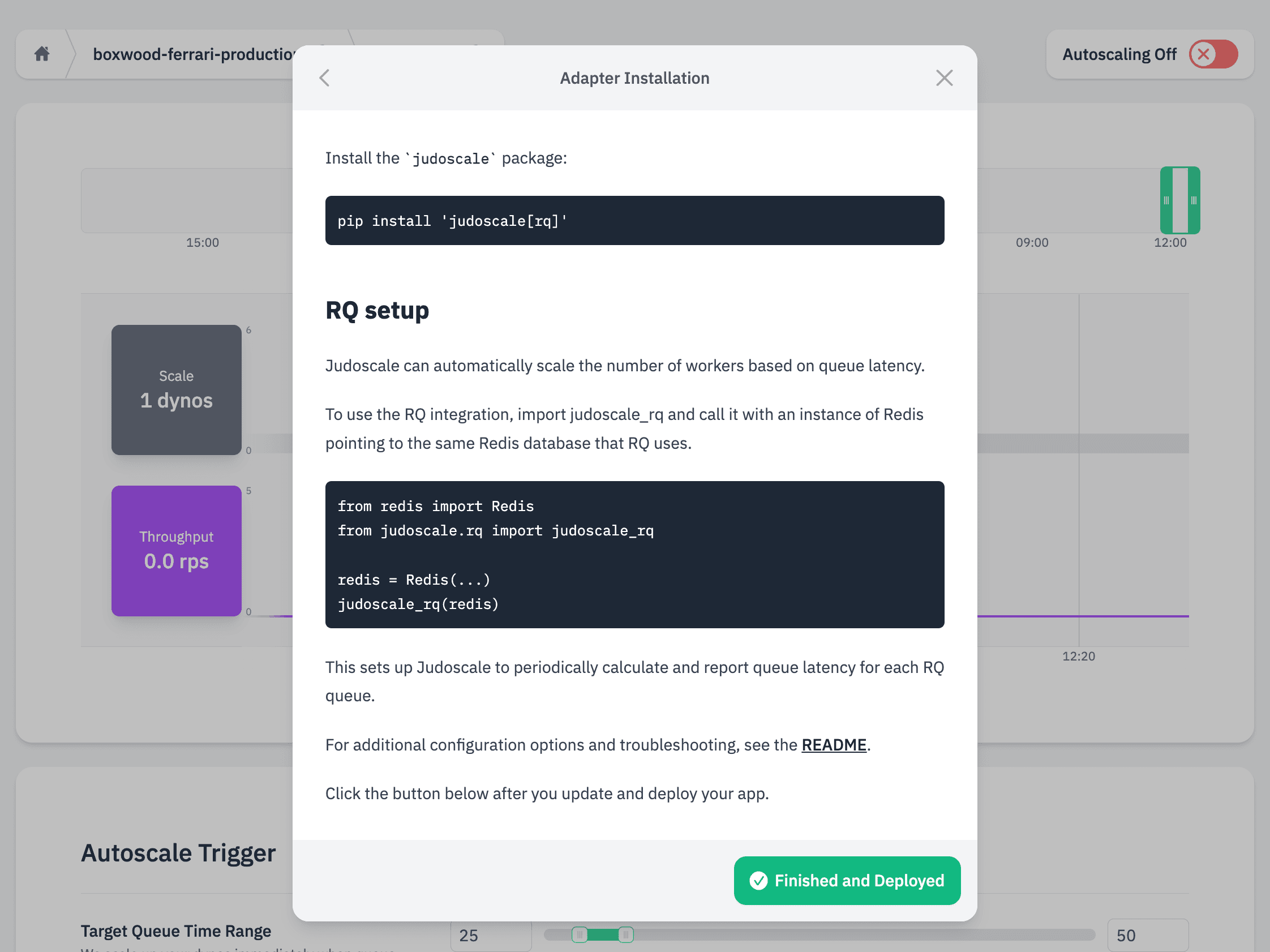
Task: Select the pip install judoscale code block
Action: (634, 221)
